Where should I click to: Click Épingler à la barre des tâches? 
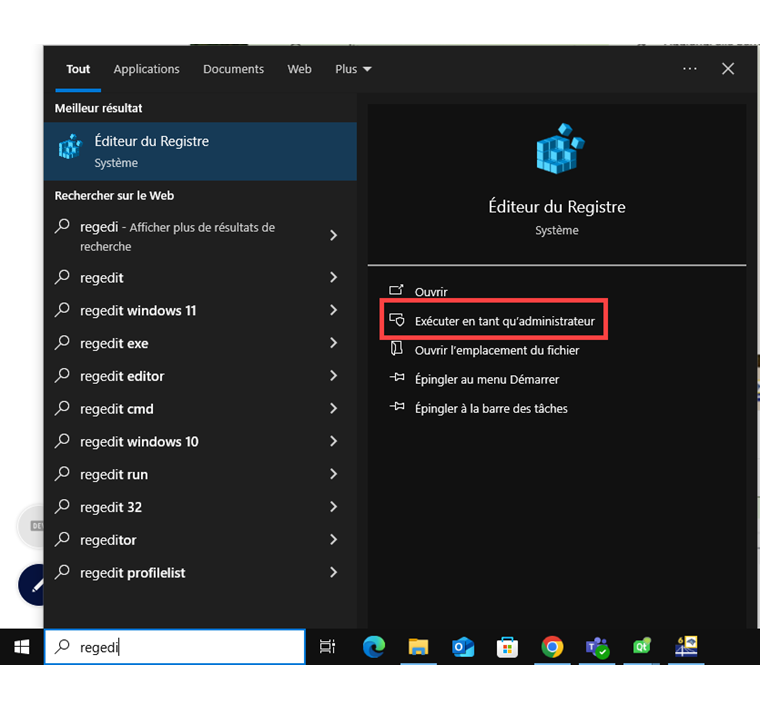tap(491, 409)
